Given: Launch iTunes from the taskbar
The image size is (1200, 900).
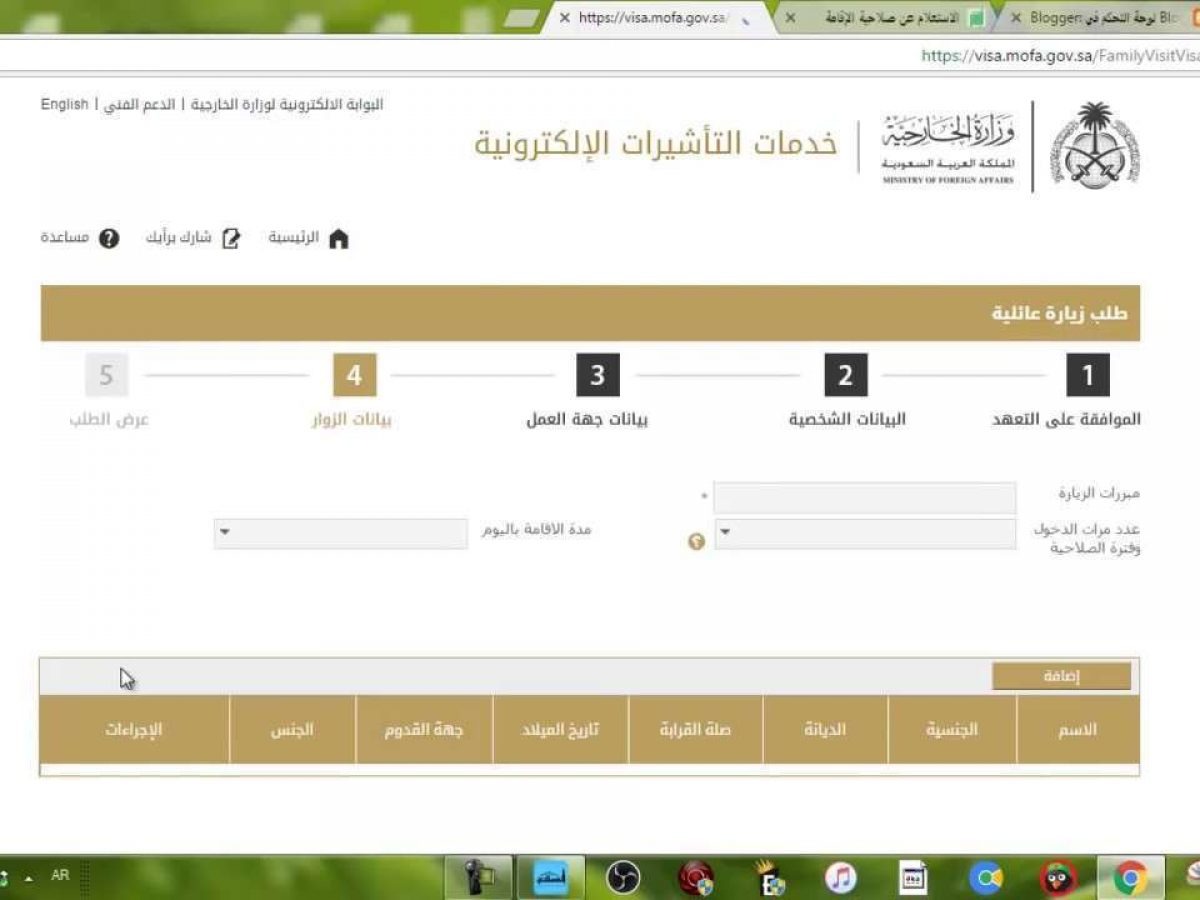Looking at the screenshot, I should point(841,878).
